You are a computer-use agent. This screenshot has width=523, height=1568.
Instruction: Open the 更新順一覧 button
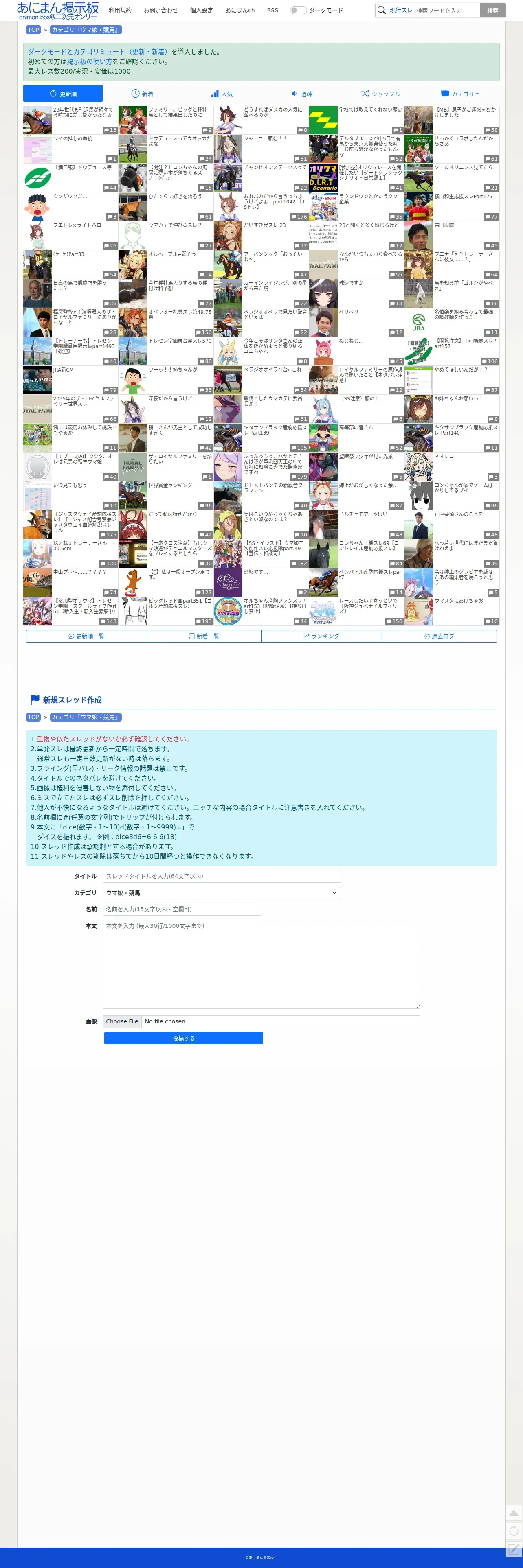[x=86, y=636]
